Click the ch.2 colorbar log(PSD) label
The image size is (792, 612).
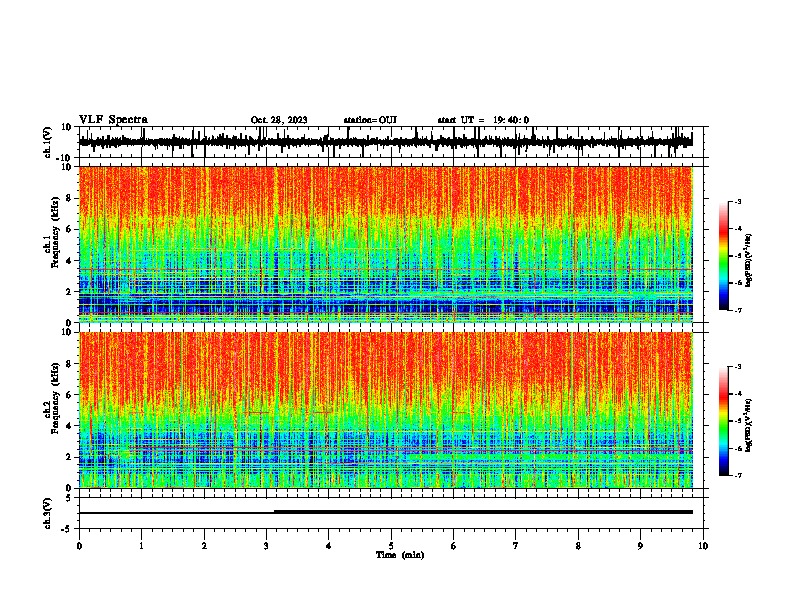[749, 425]
